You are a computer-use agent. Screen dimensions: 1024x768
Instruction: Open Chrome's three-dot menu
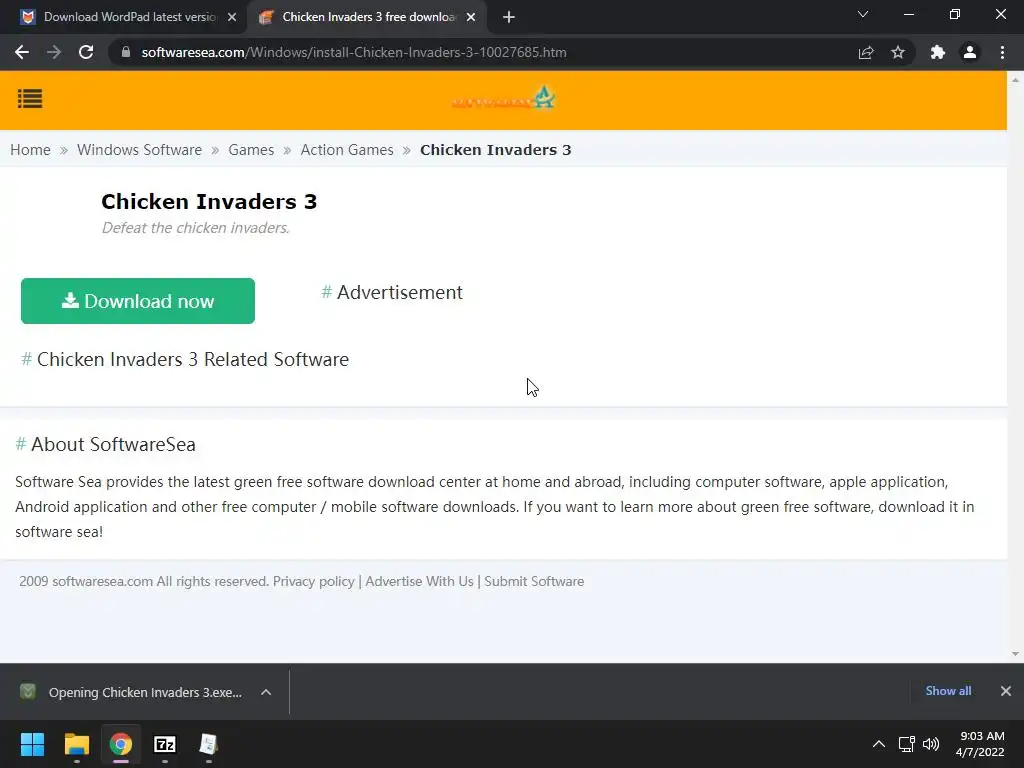1002,52
